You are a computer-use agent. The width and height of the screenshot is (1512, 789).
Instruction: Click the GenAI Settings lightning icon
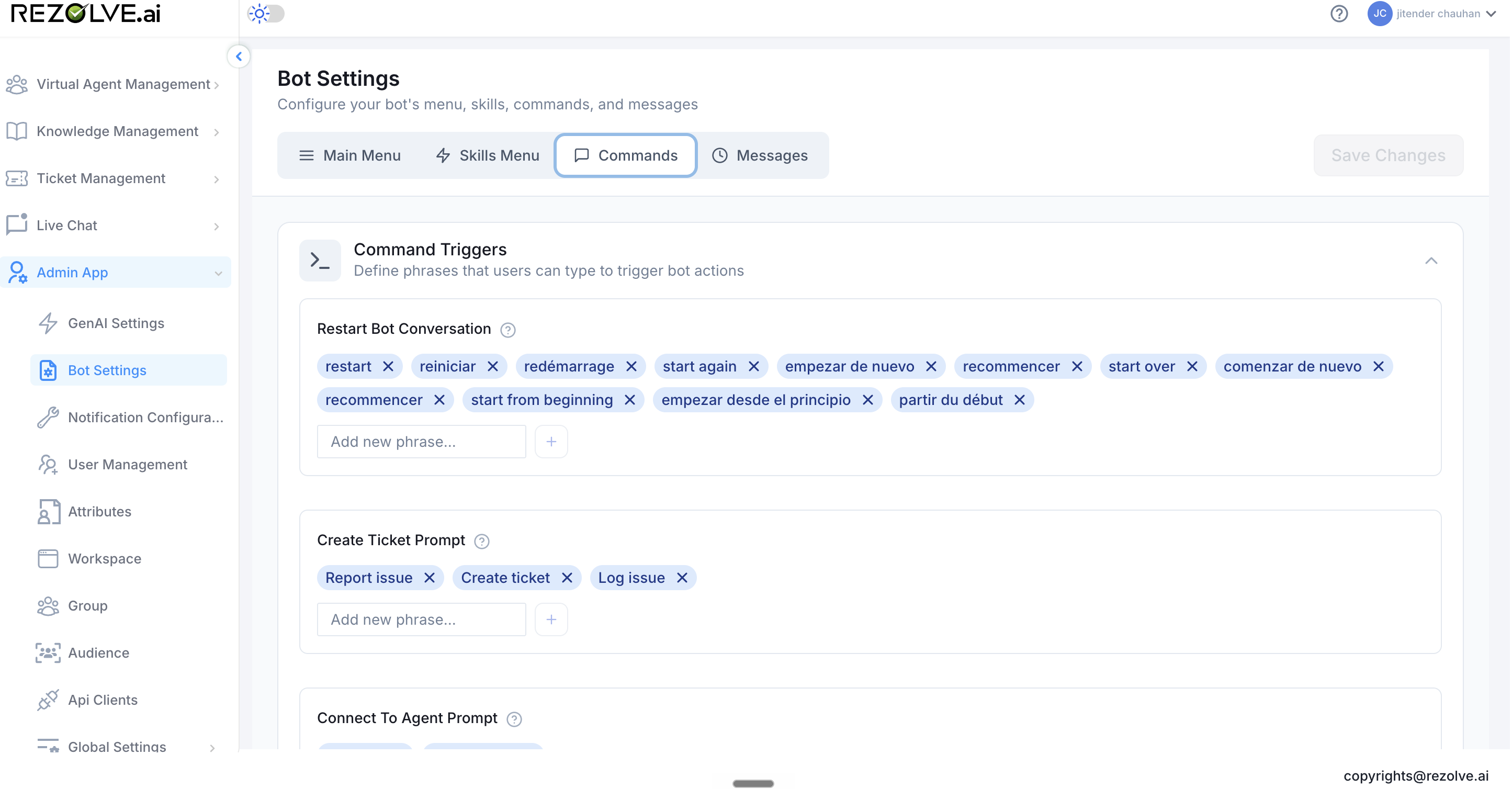coord(48,323)
